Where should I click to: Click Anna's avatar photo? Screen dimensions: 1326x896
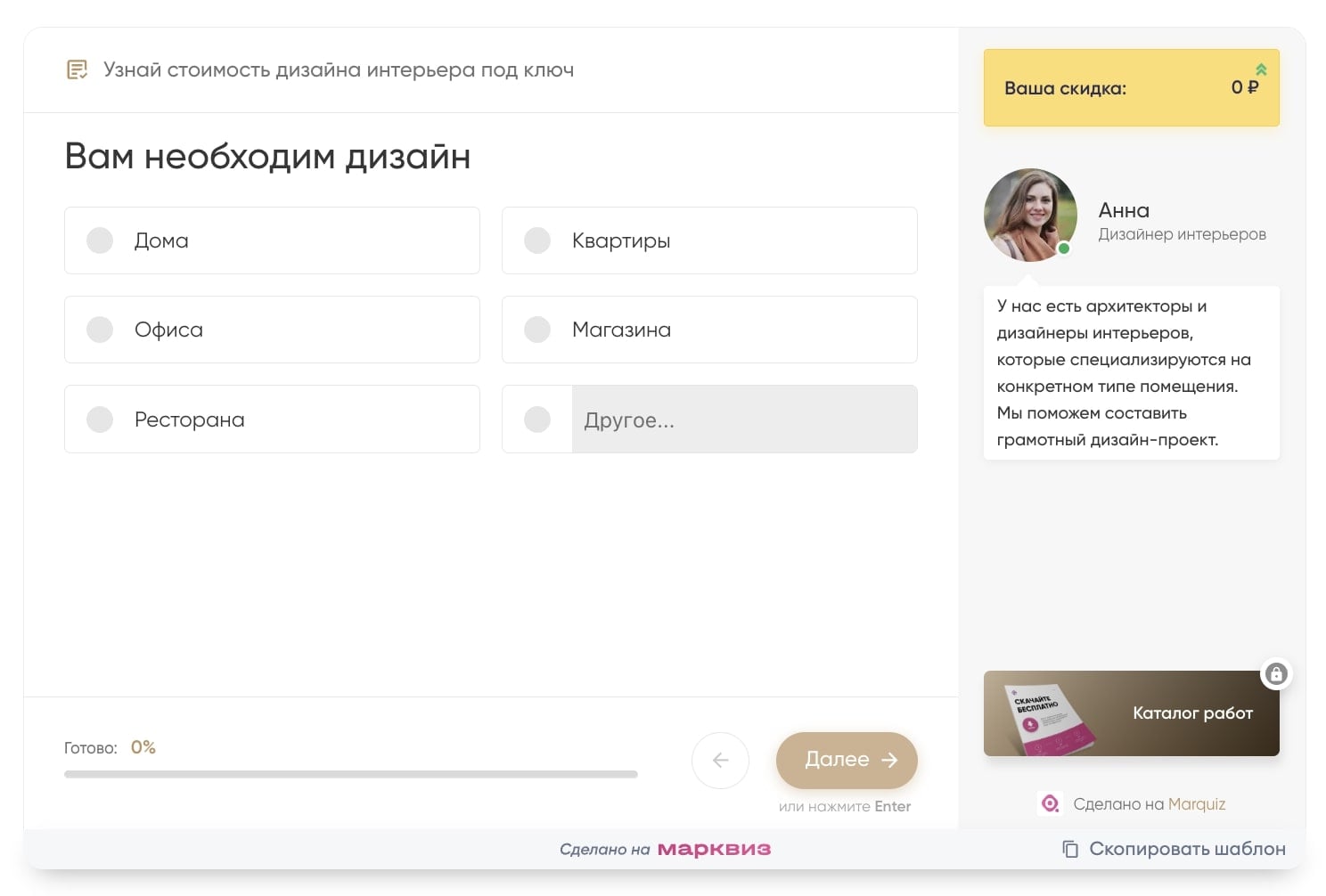click(x=1030, y=215)
